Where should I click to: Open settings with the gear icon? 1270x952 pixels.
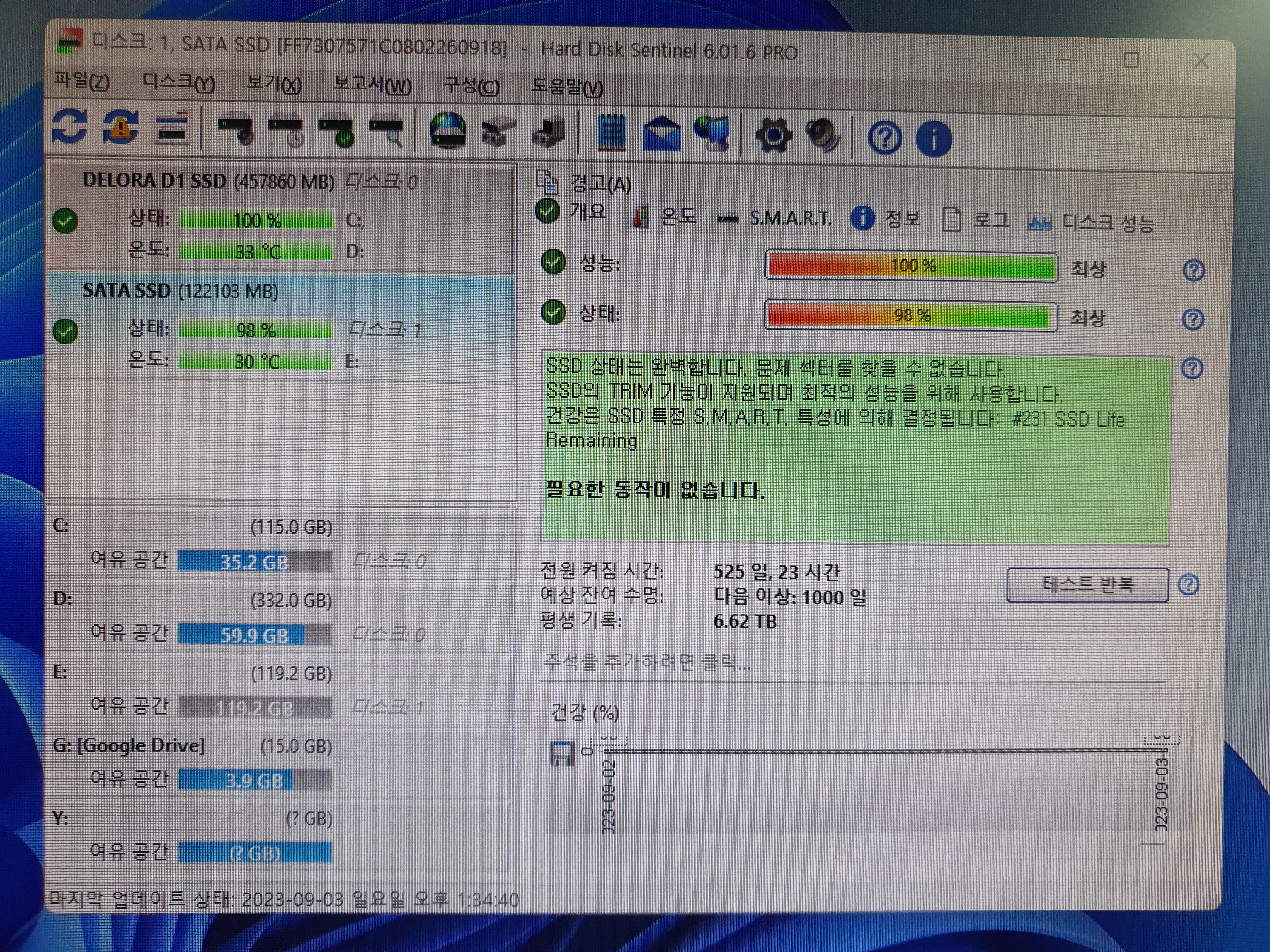tap(773, 136)
